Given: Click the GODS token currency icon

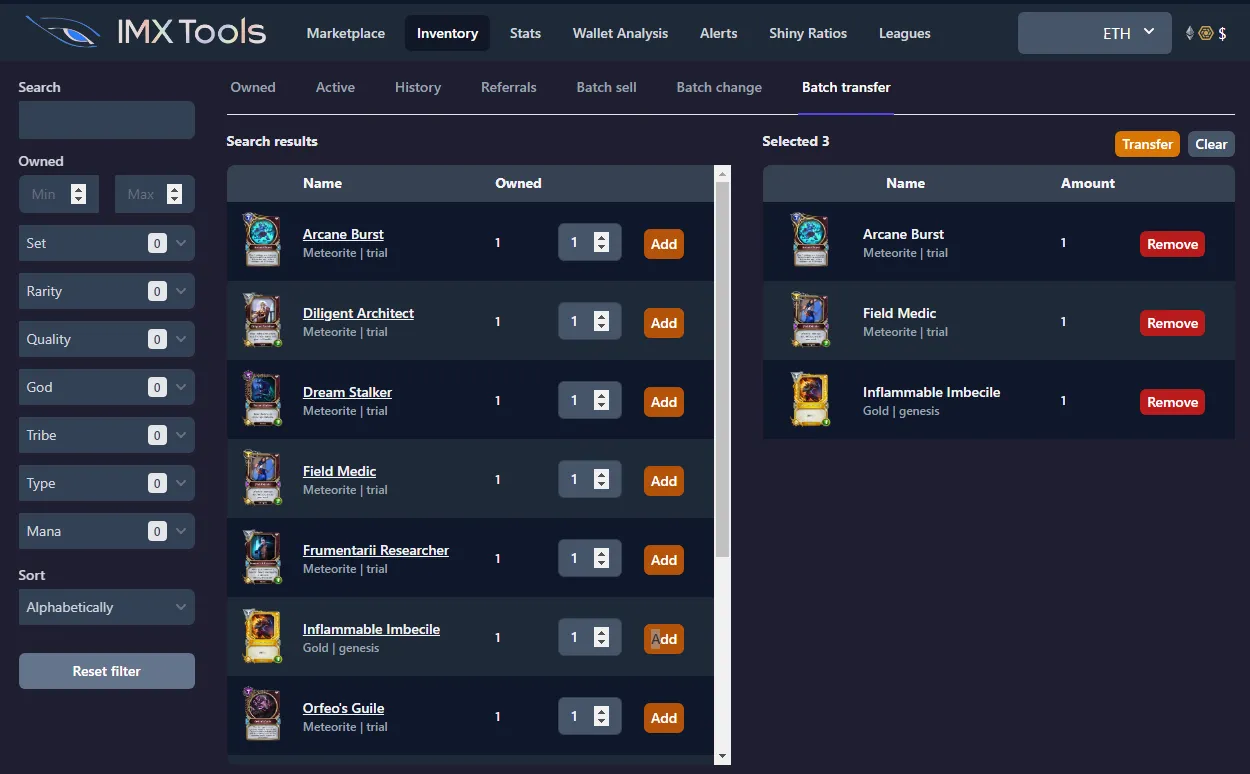Looking at the screenshot, I should click(1206, 33).
